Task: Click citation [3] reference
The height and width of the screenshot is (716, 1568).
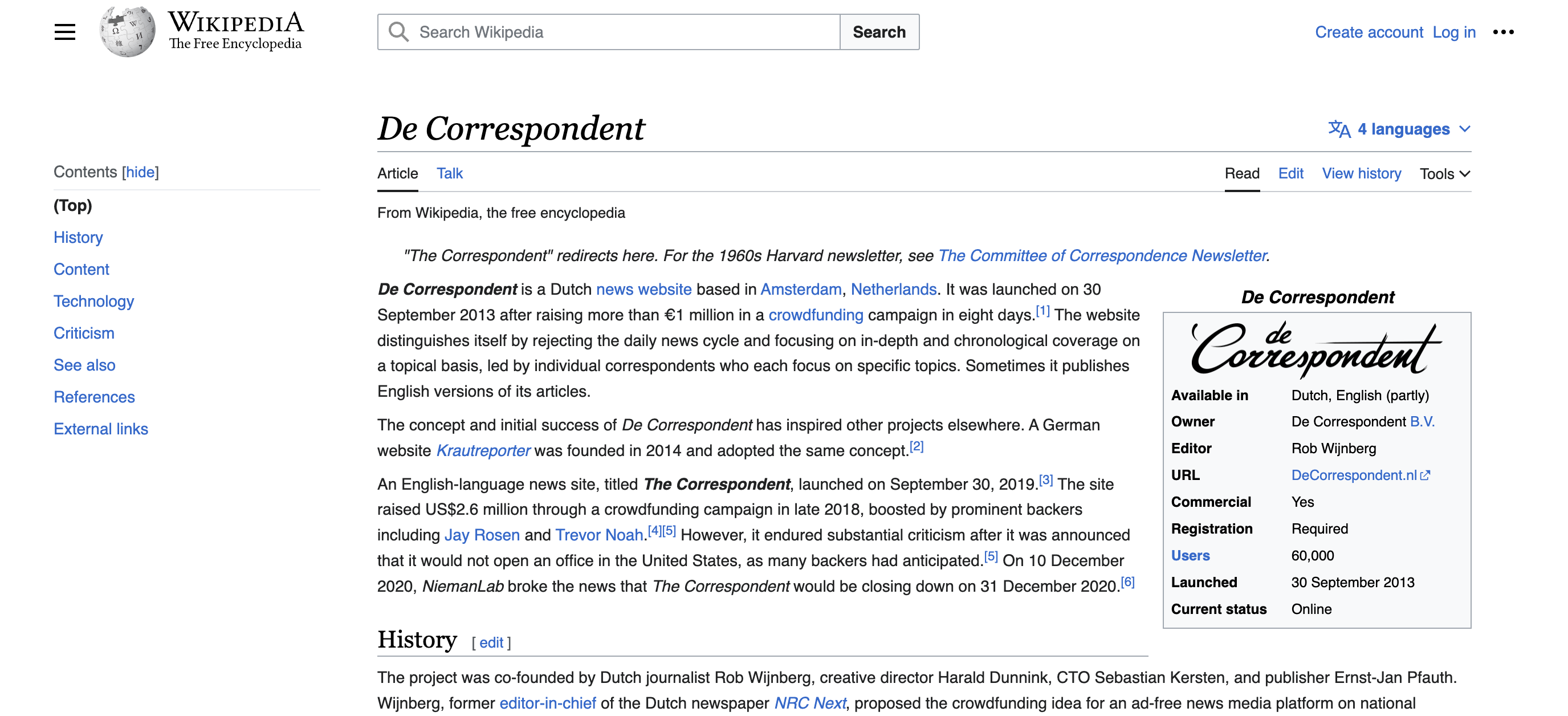Action: tap(1045, 481)
